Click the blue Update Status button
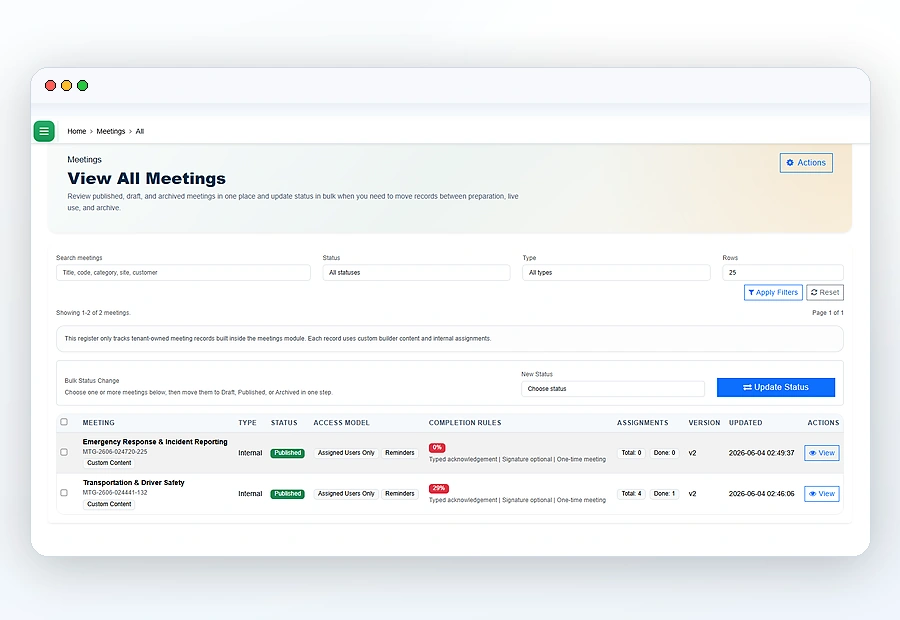The width and height of the screenshot is (900, 620). coord(775,387)
